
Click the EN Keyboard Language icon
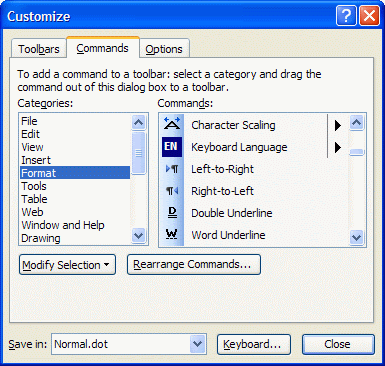[x=172, y=147]
